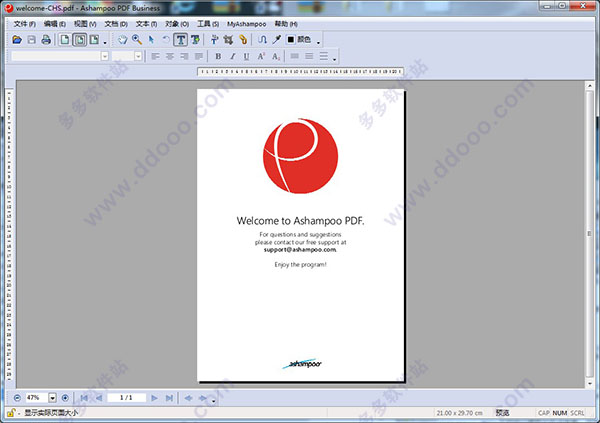Image resolution: width=600 pixels, height=423 pixels.
Task: Align text left
Action: coord(155,56)
